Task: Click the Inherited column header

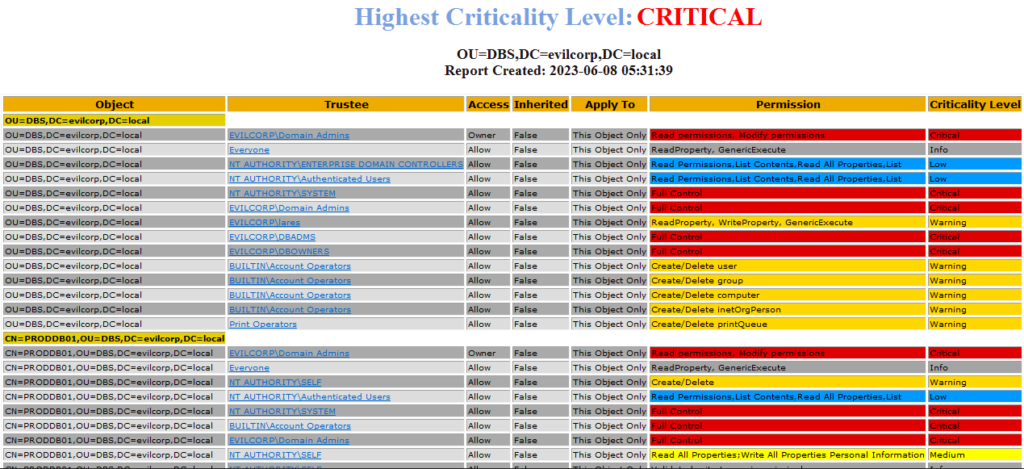Action: (541, 105)
